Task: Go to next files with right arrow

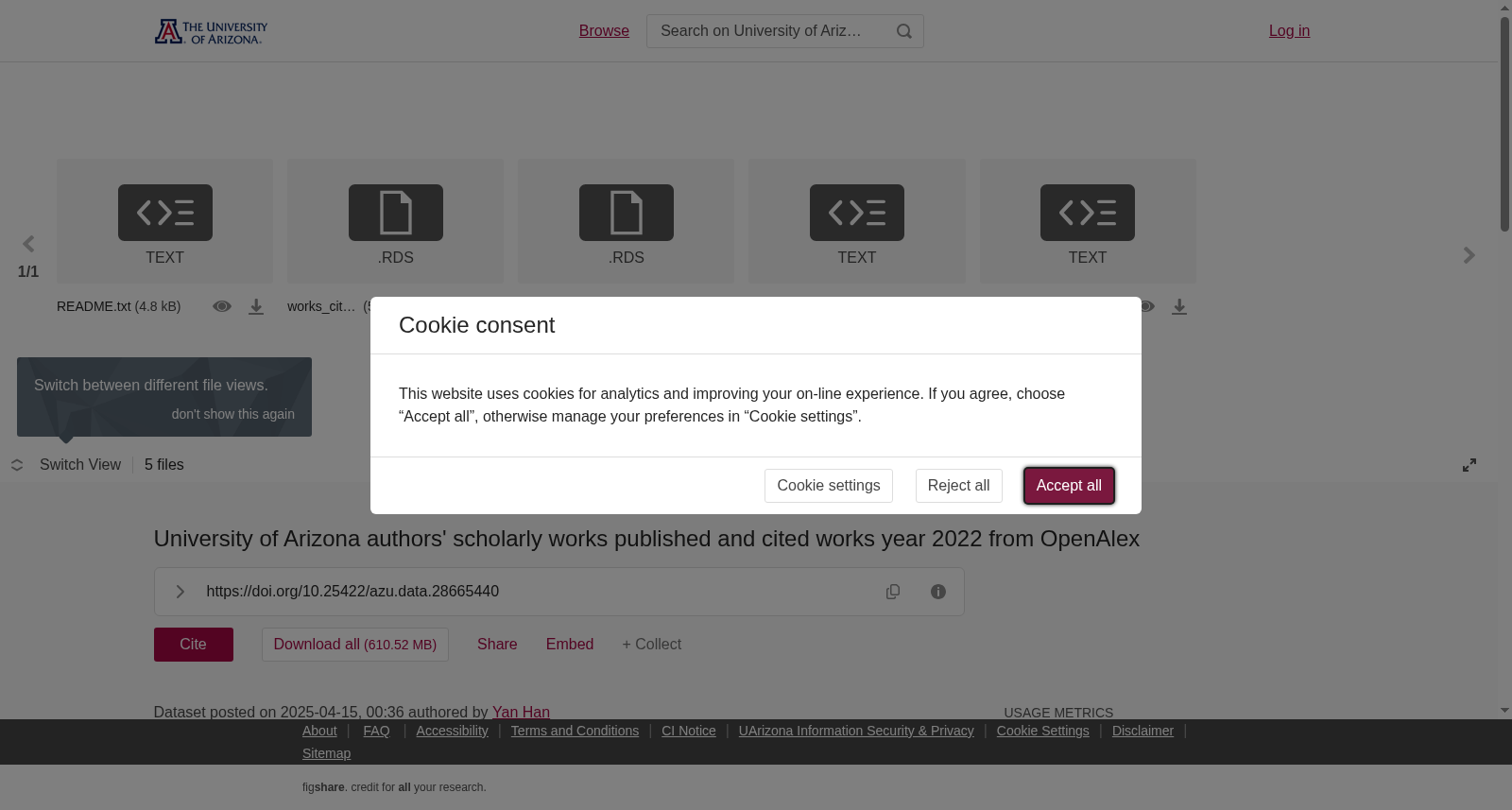Action: click(1469, 255)
